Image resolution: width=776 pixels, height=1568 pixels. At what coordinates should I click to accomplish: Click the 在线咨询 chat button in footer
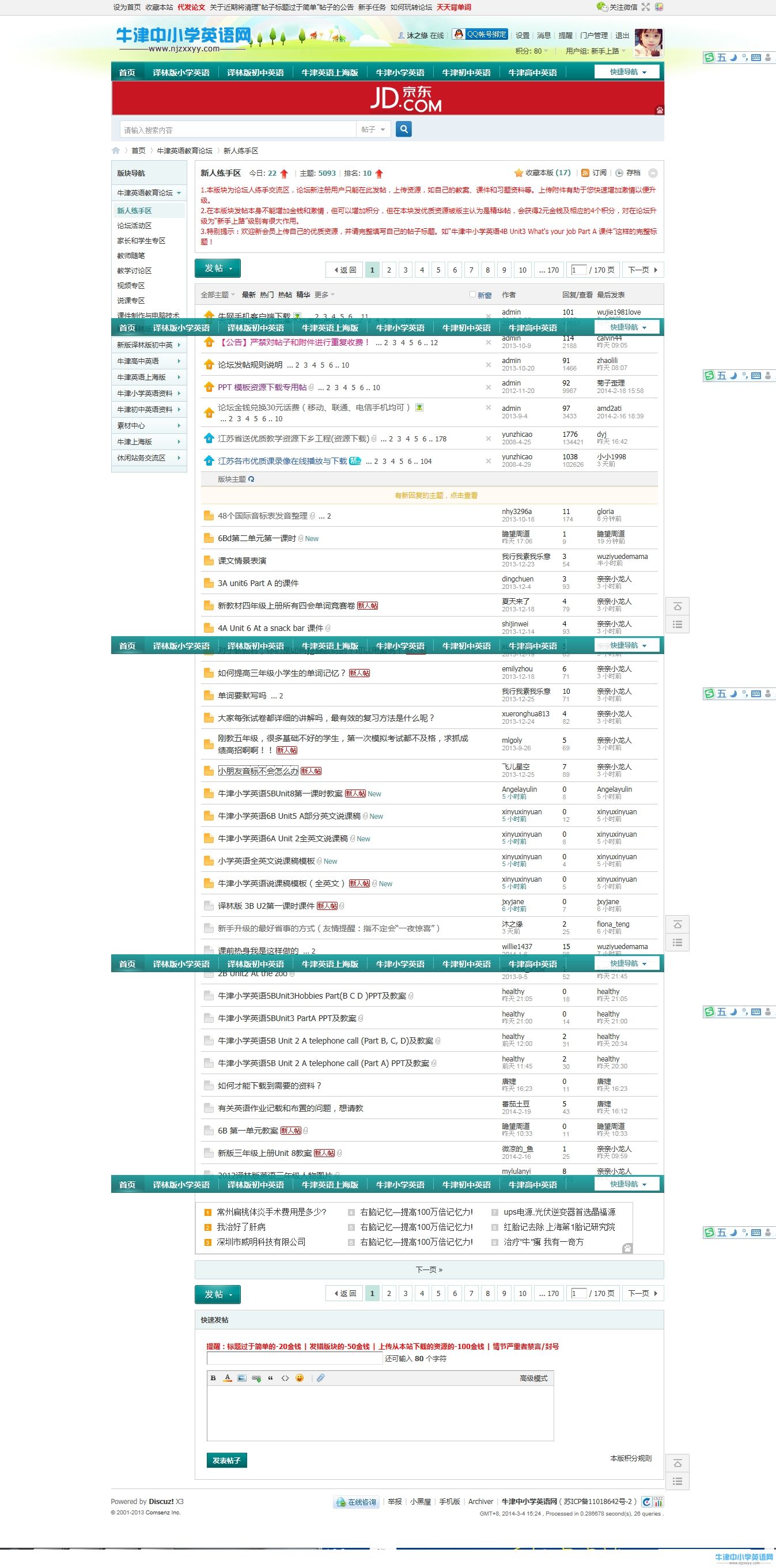(357, 1502)
